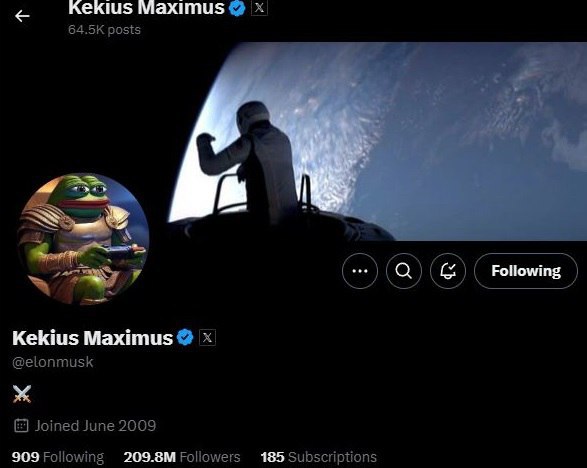Open the Pepe frog profile picture
Image resolution: width=587 pixels, height=468 pixels.
coord(83,239)
